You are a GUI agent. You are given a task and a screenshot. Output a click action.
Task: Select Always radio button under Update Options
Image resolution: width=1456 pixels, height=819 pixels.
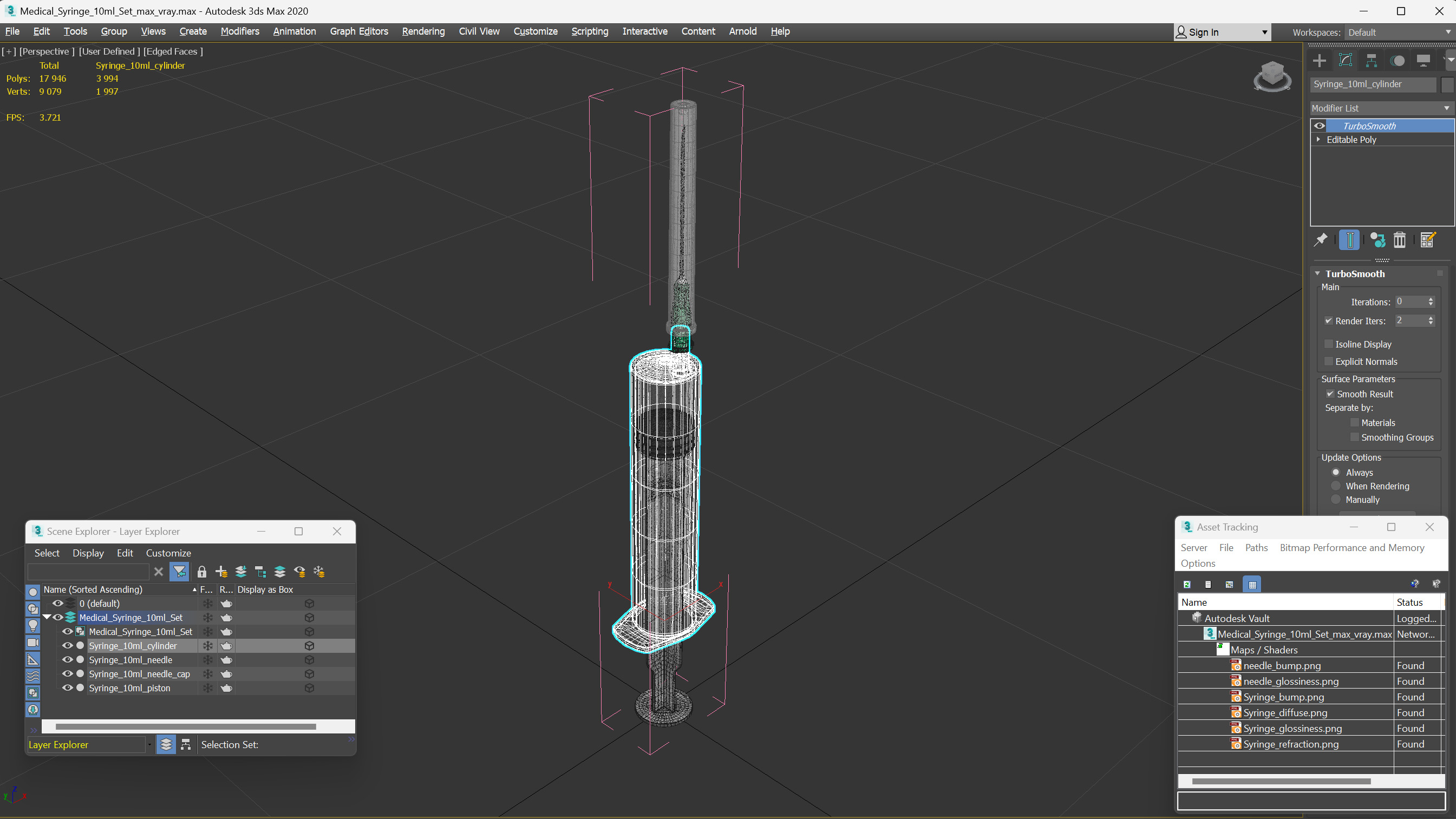[1335, 471]
